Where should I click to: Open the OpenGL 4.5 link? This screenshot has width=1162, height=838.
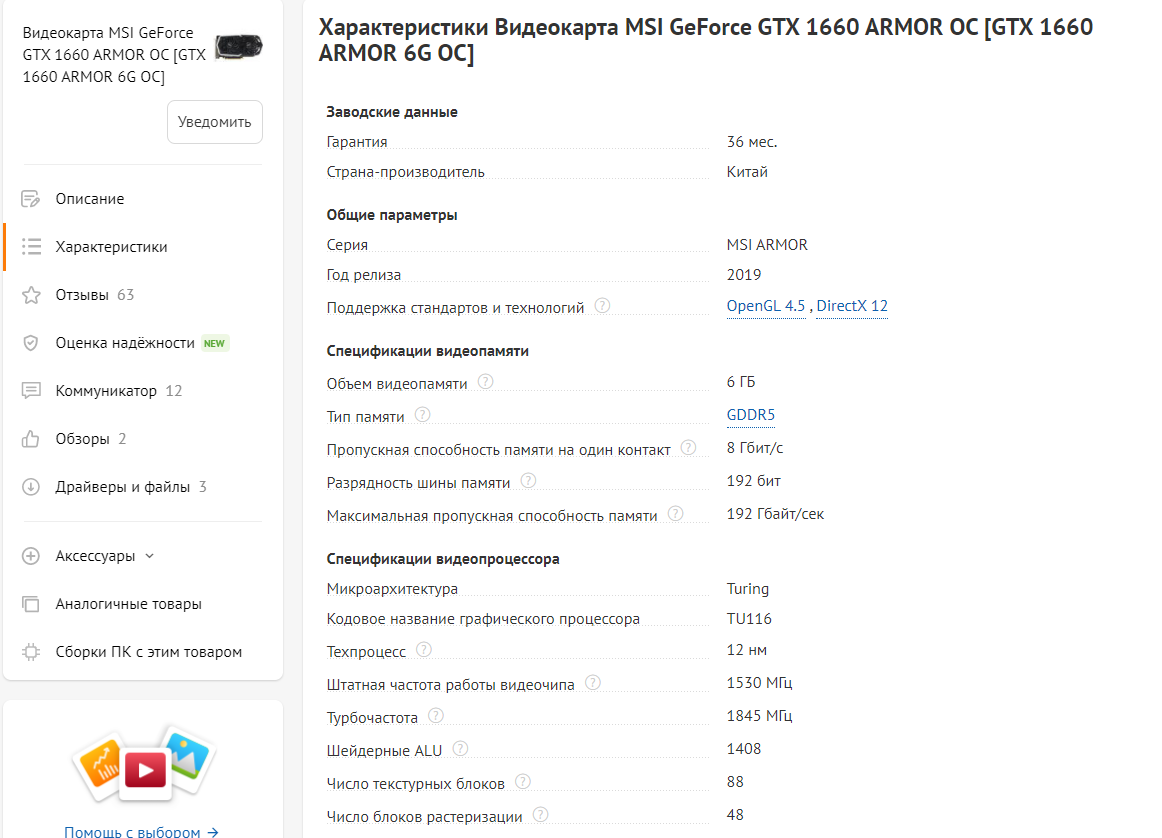(766, 306)
